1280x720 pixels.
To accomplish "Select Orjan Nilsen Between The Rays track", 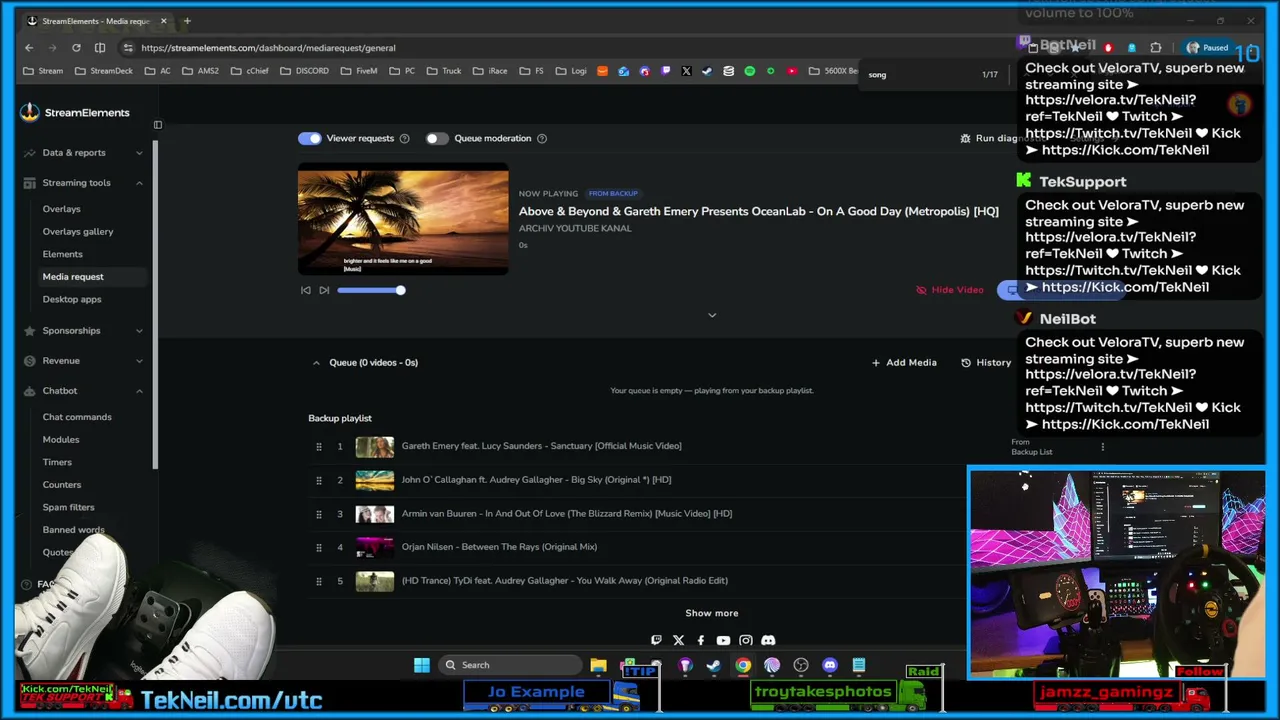I will coord(499,547).
